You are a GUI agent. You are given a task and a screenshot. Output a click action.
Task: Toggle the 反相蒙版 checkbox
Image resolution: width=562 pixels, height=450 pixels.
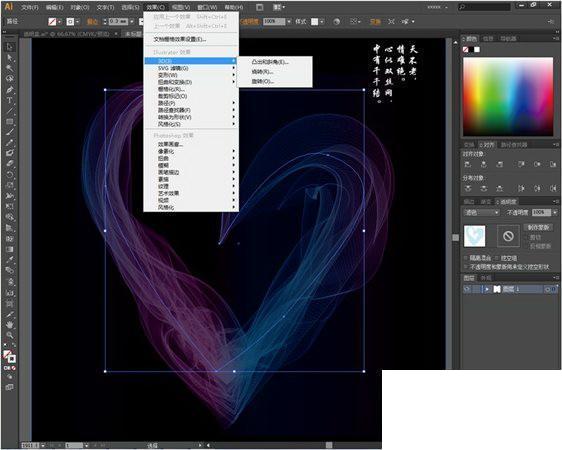tap(527, 246)
